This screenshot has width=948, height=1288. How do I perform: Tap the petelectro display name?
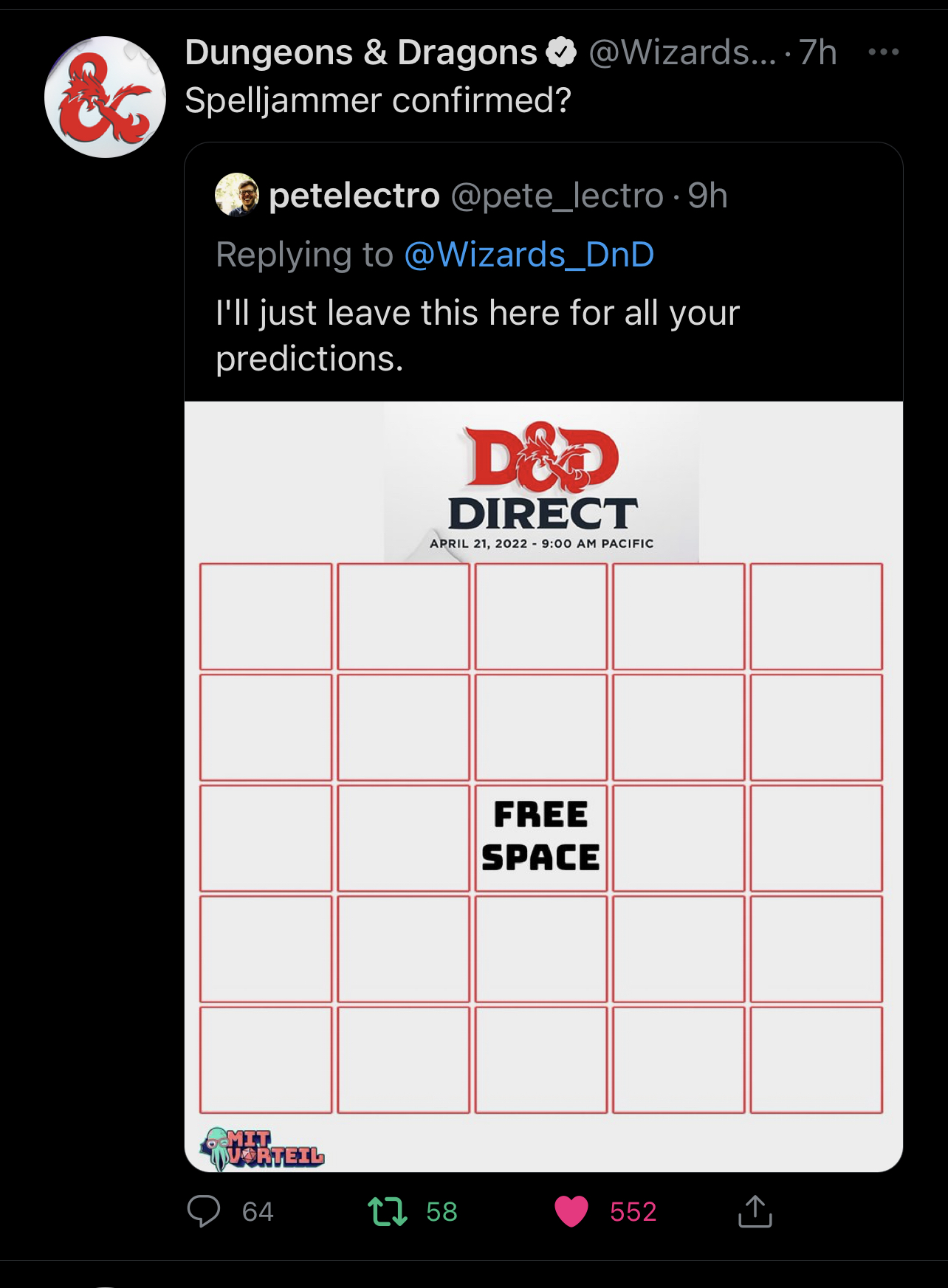354,196
